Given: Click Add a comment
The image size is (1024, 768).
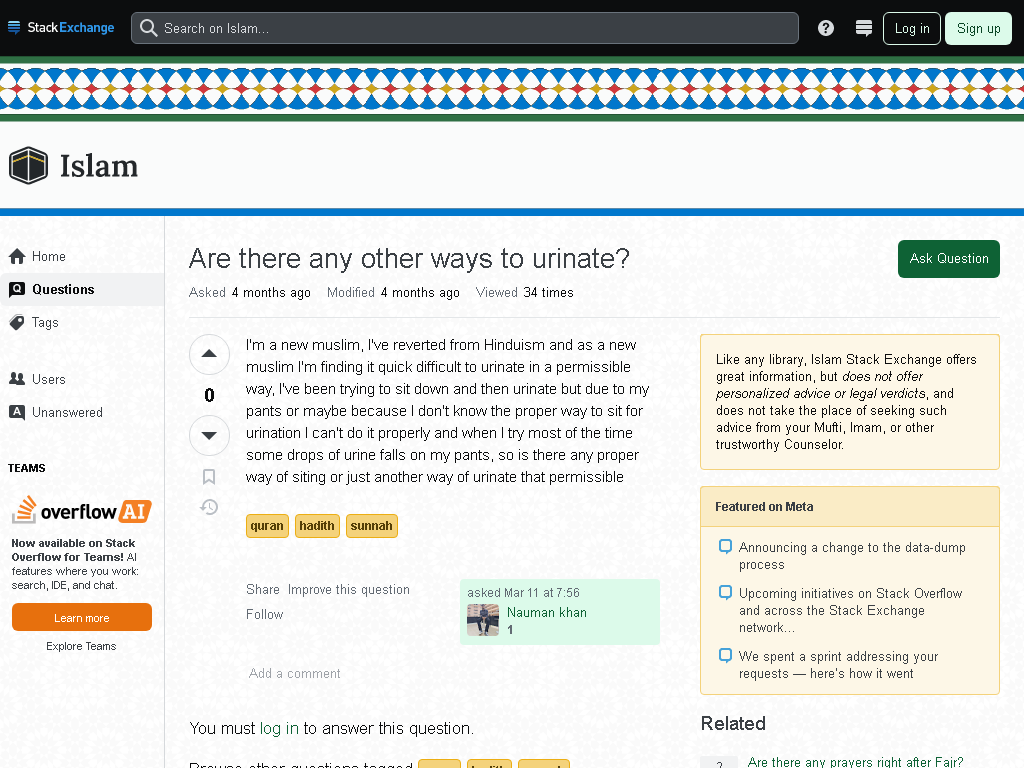Looking at the screenshot, I should point(295,673).
